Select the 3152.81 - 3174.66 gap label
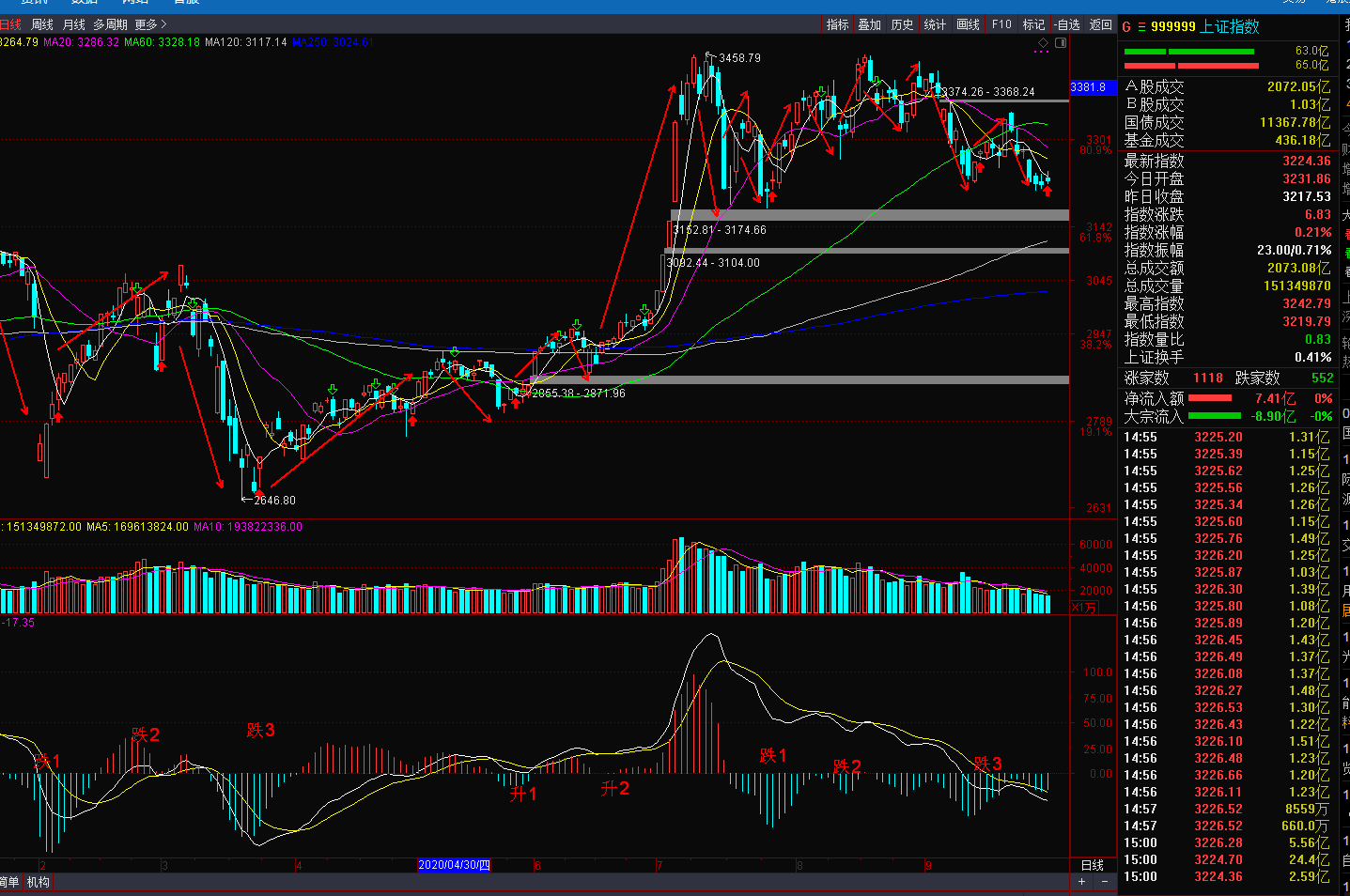The image size is (1350, 896). pyautogui.click(x=720, y=230)
